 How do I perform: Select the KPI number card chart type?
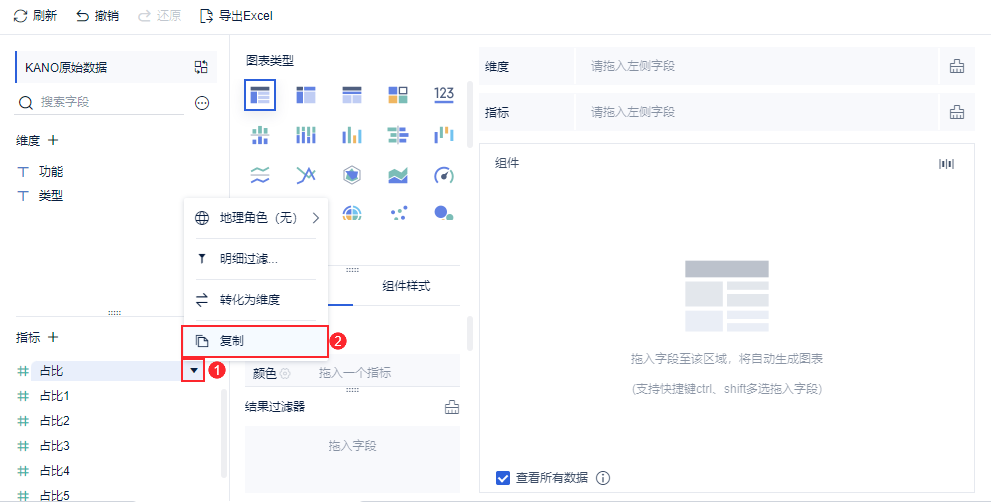(444, 95)
